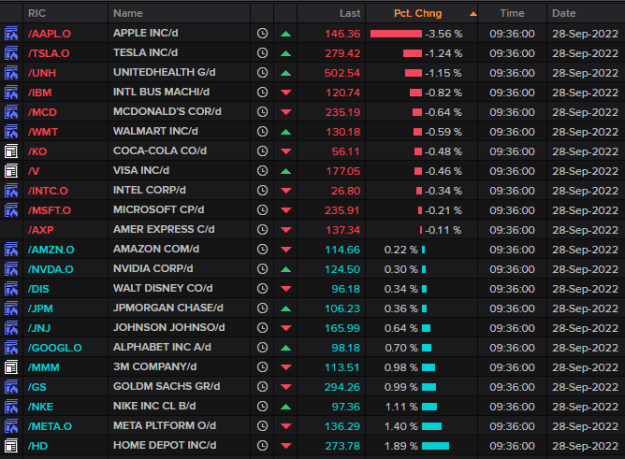Image resolution: width=625 pixels, height=459 pixels.
Task: Sort by the Name column header
Action: (128, 13)
